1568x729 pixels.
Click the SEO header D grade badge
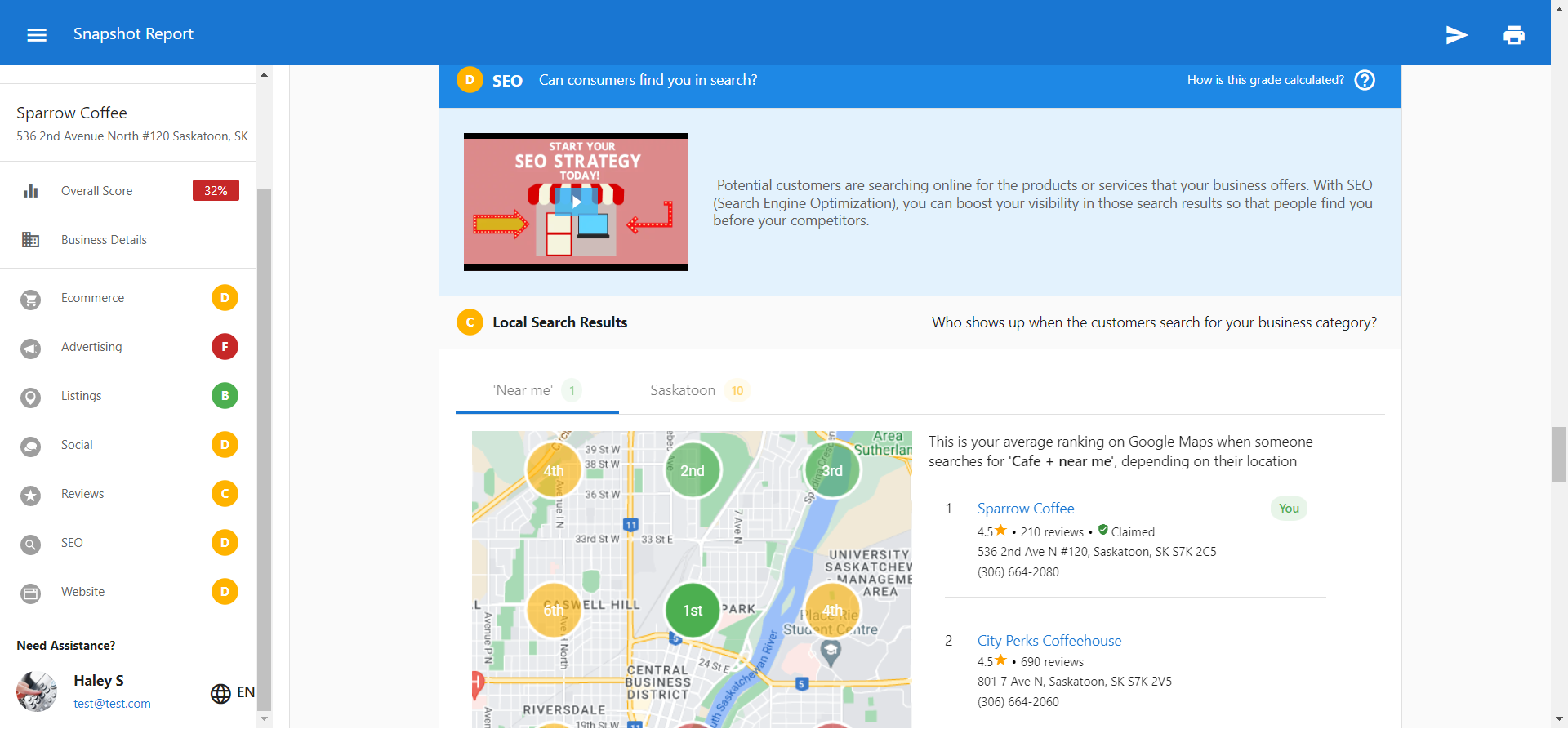[x=470, y=80]
